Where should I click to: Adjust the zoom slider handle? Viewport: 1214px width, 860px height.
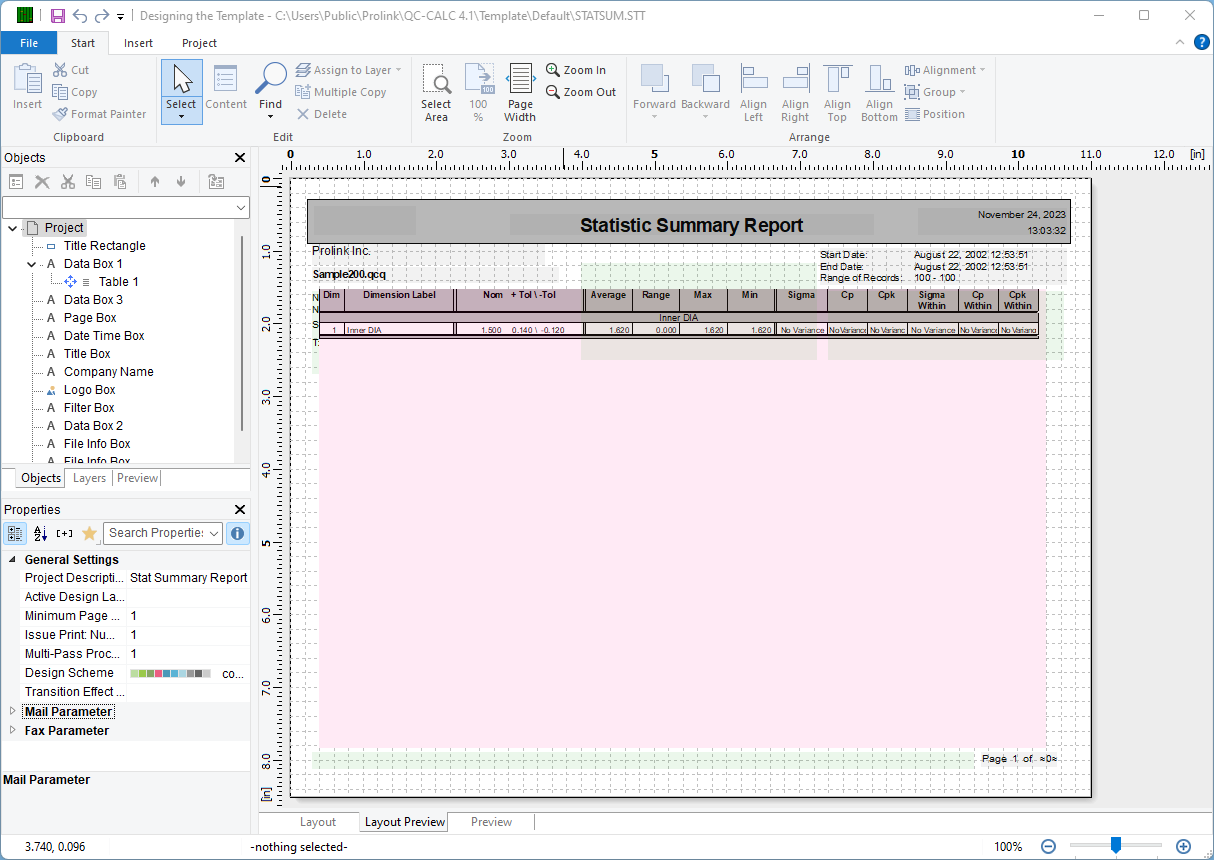pyautogui.click(x=1116, y=846)
